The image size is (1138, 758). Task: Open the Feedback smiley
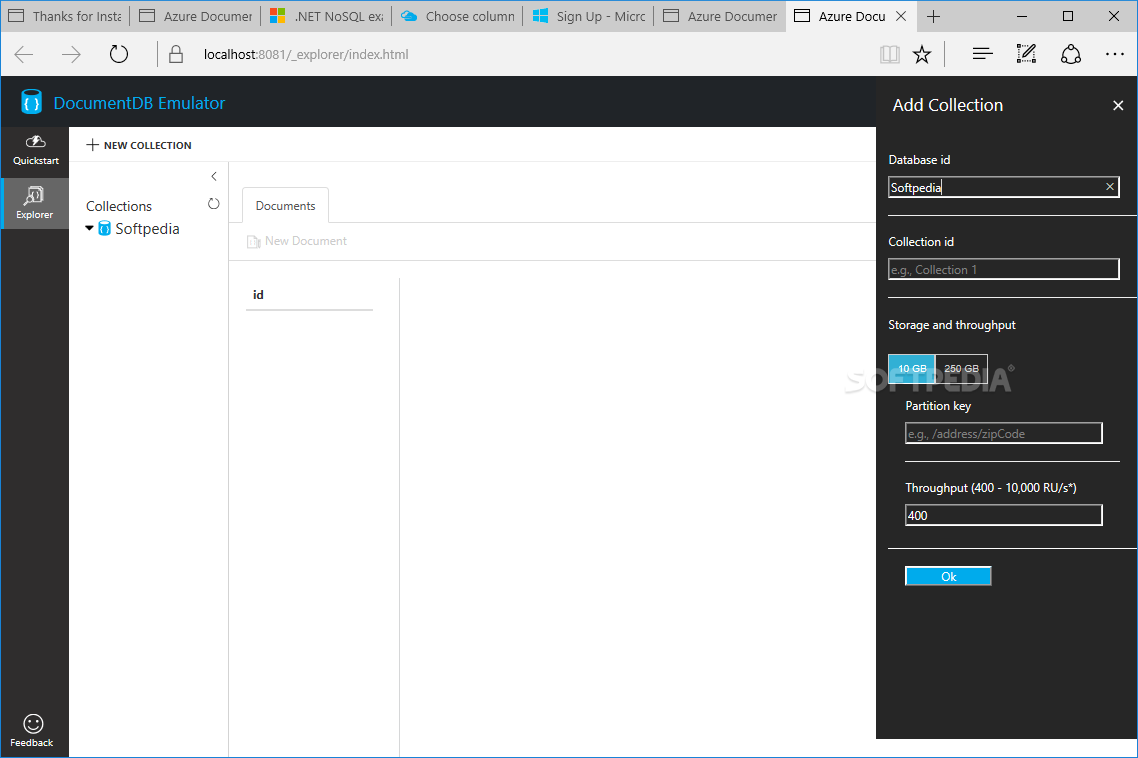tap(32, 730)
